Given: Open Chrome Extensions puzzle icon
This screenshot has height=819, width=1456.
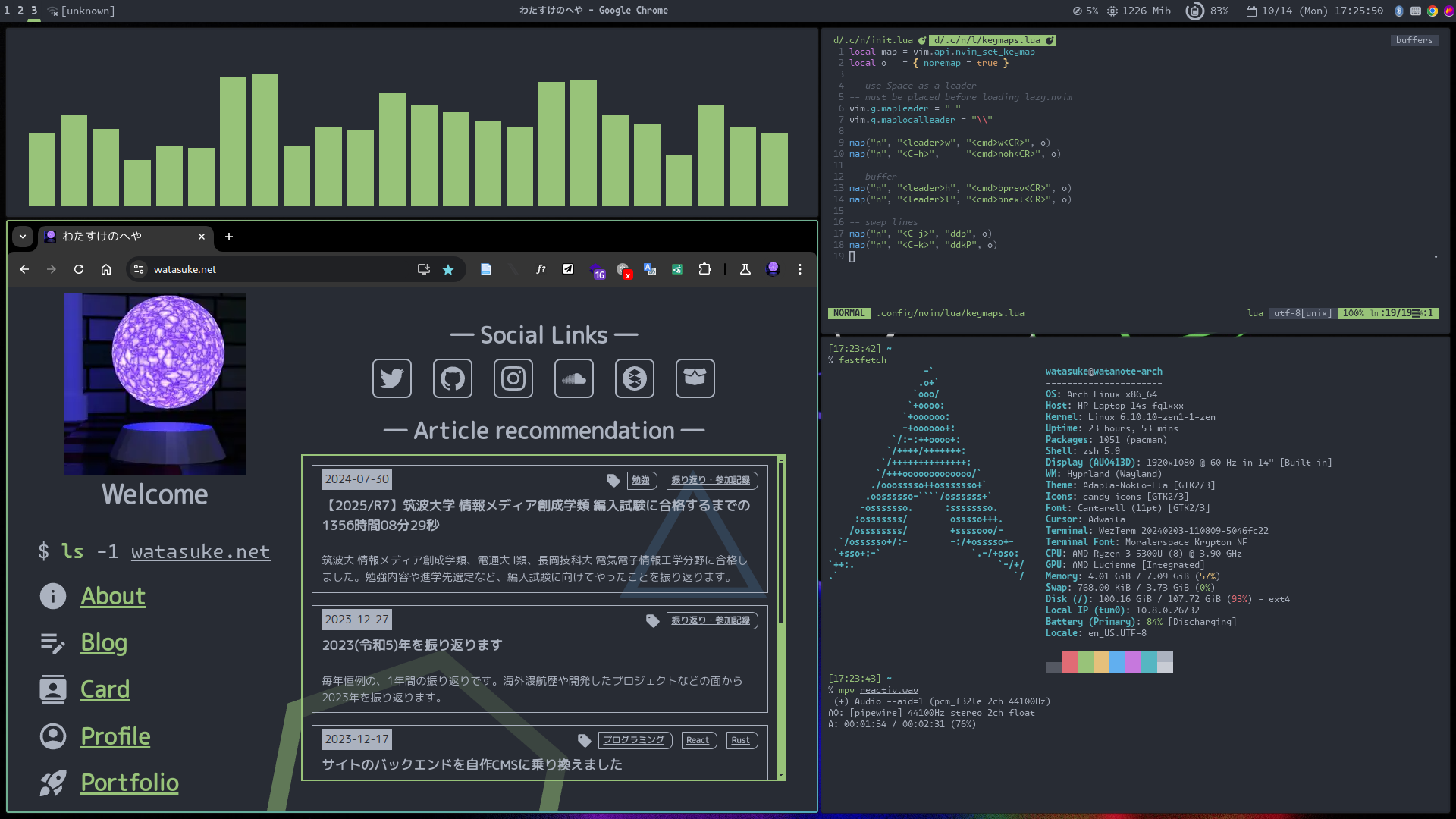Looking at the screenshot, I should [704, 269].
